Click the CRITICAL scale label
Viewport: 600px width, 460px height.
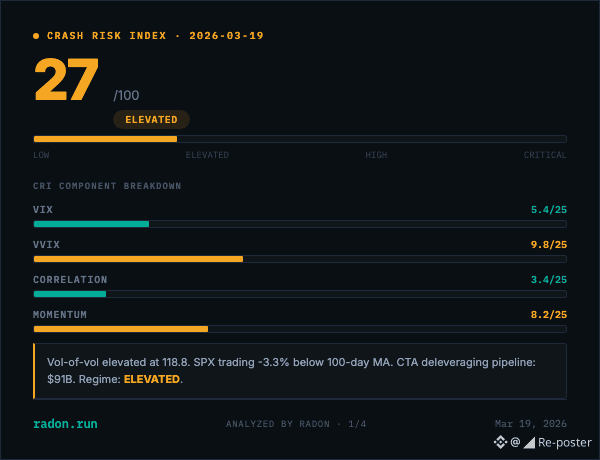coord(545,155)
